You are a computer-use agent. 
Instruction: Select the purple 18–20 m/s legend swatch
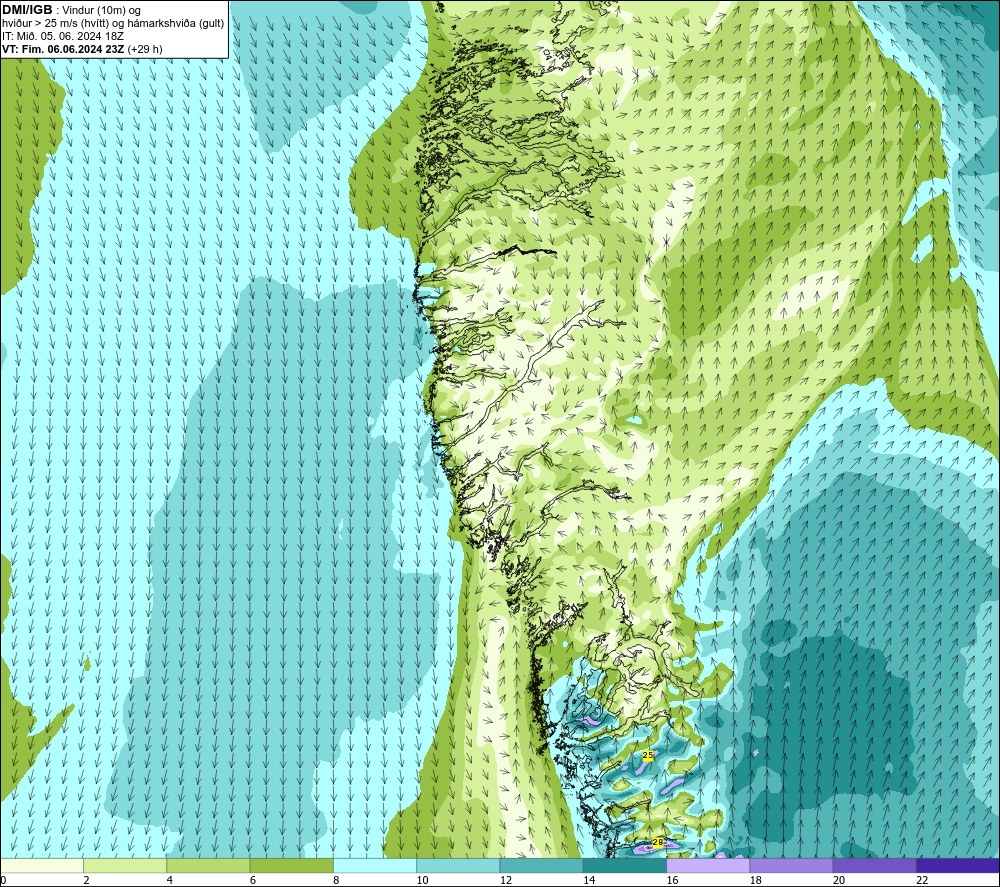pos(791,865)
